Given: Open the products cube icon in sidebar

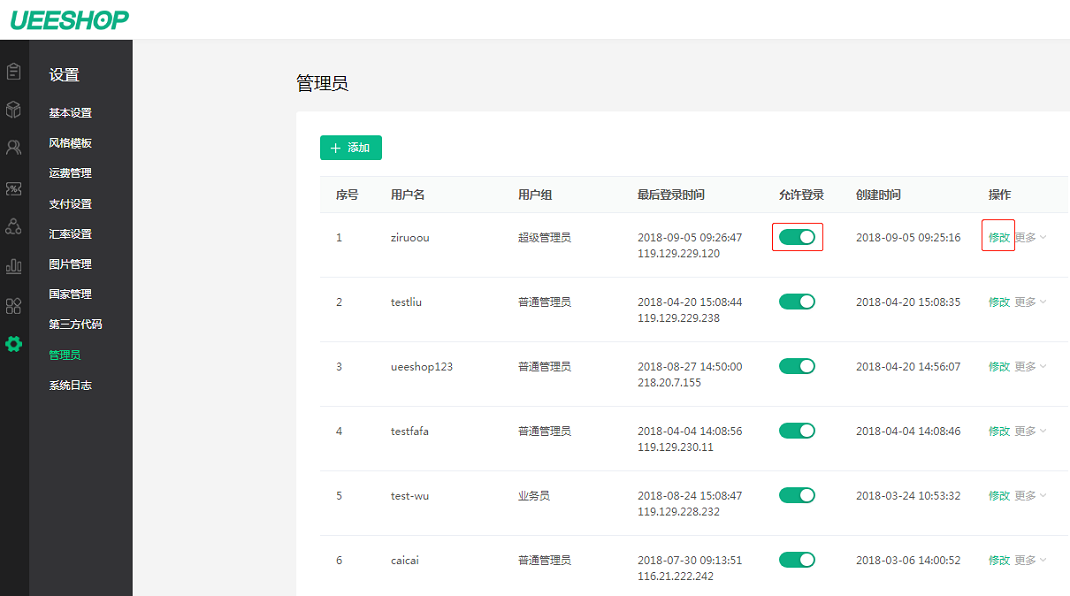Looking at the screenshot, I should coord(14,109).
